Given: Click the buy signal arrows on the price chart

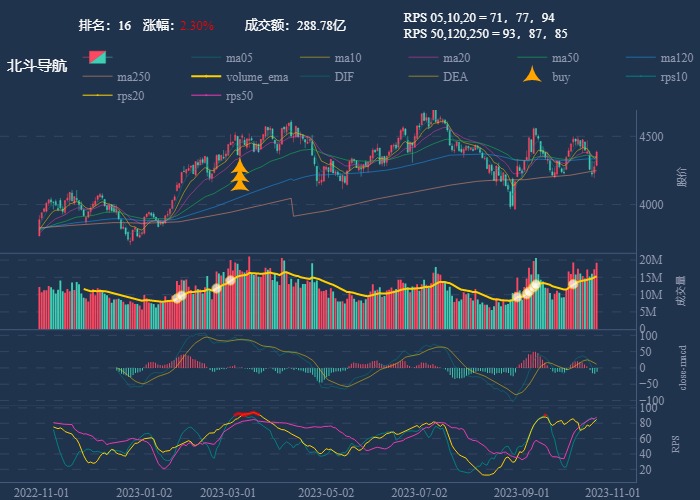Looking at the screenshot, I should click(240, 175).
